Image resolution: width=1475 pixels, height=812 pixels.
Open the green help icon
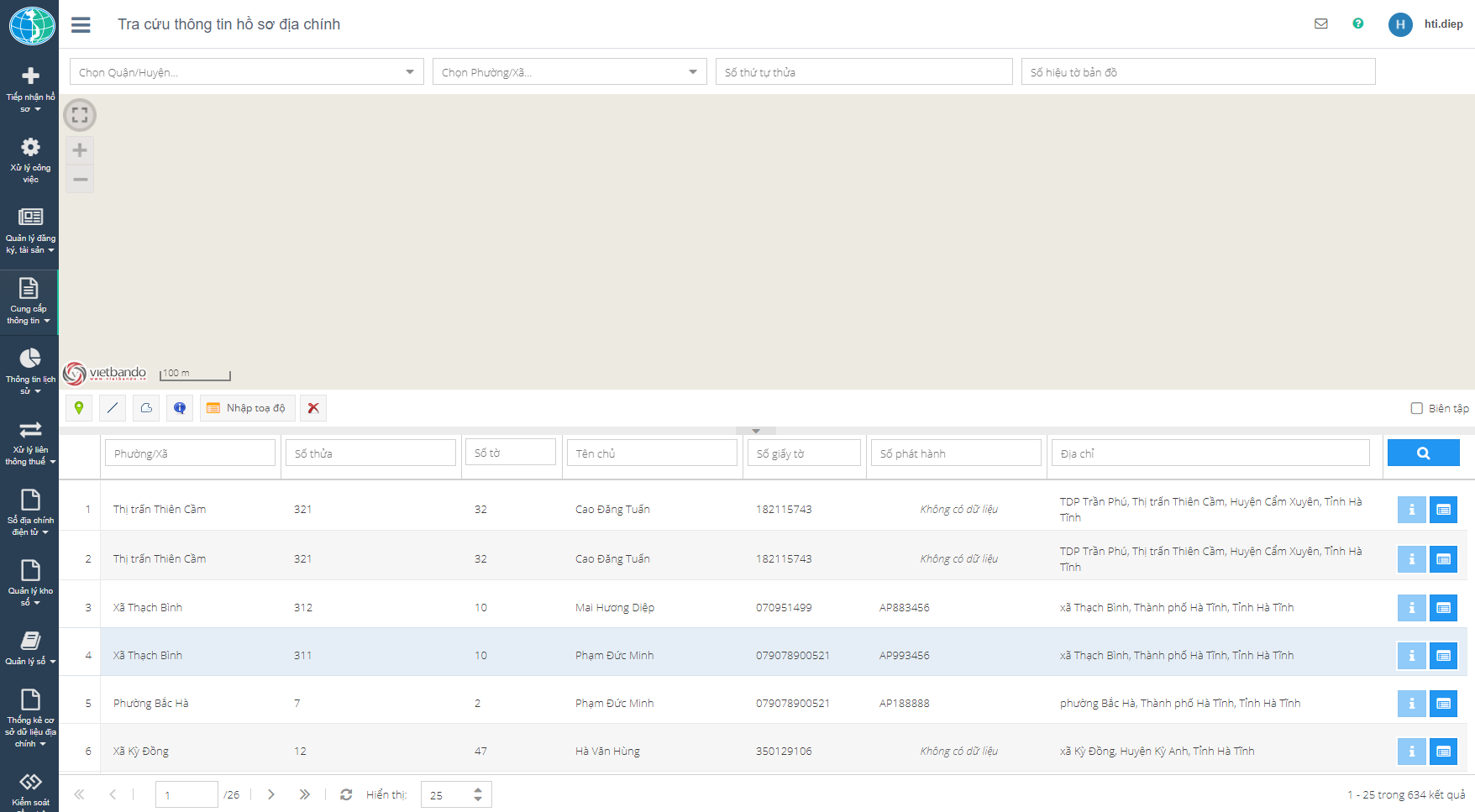(1357, 24)
